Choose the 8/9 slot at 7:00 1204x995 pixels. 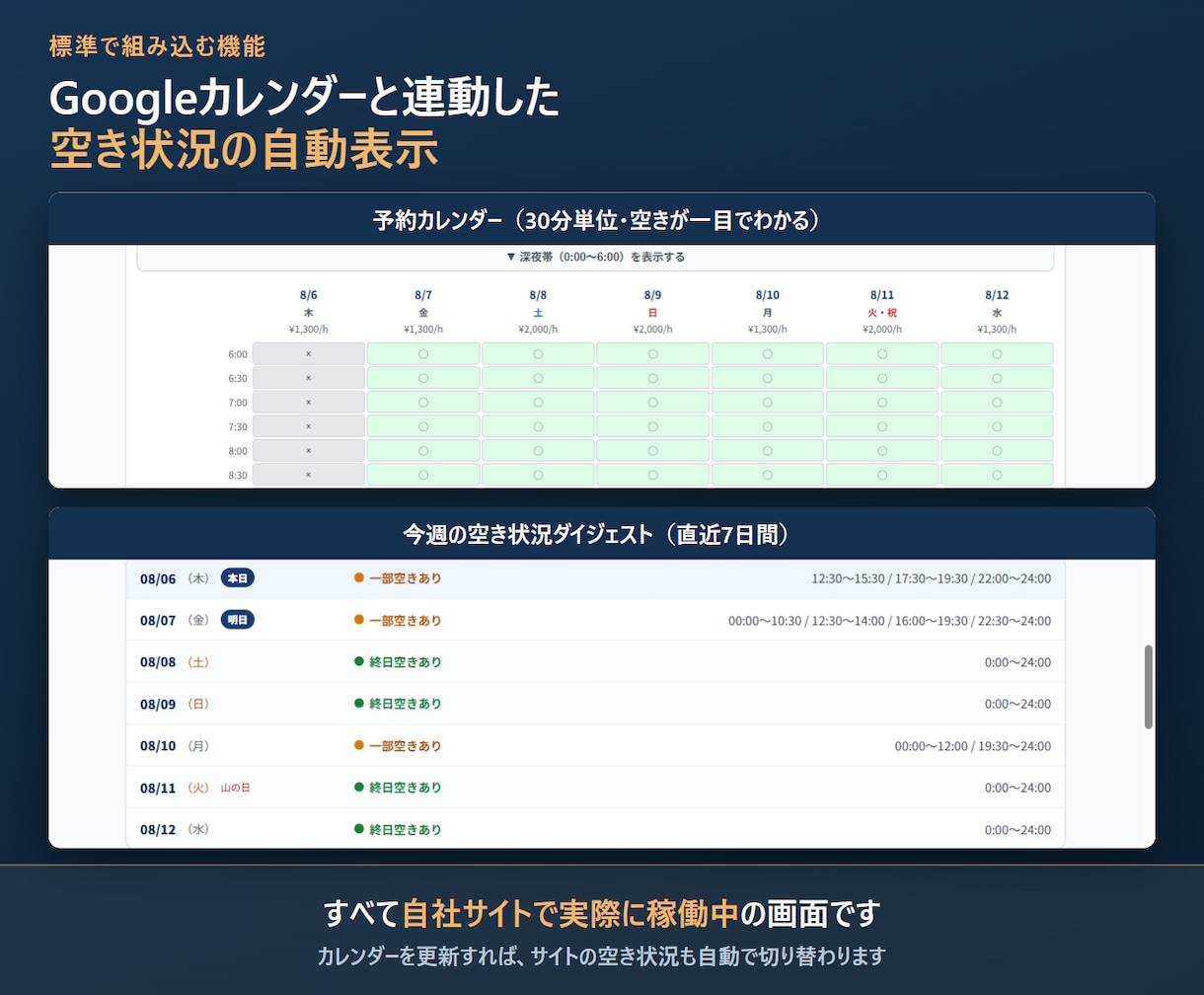coord(652,402)
